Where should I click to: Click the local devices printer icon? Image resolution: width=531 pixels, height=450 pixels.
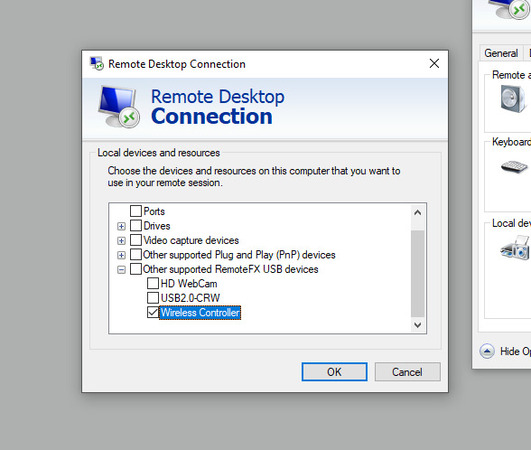pos(515,248)
